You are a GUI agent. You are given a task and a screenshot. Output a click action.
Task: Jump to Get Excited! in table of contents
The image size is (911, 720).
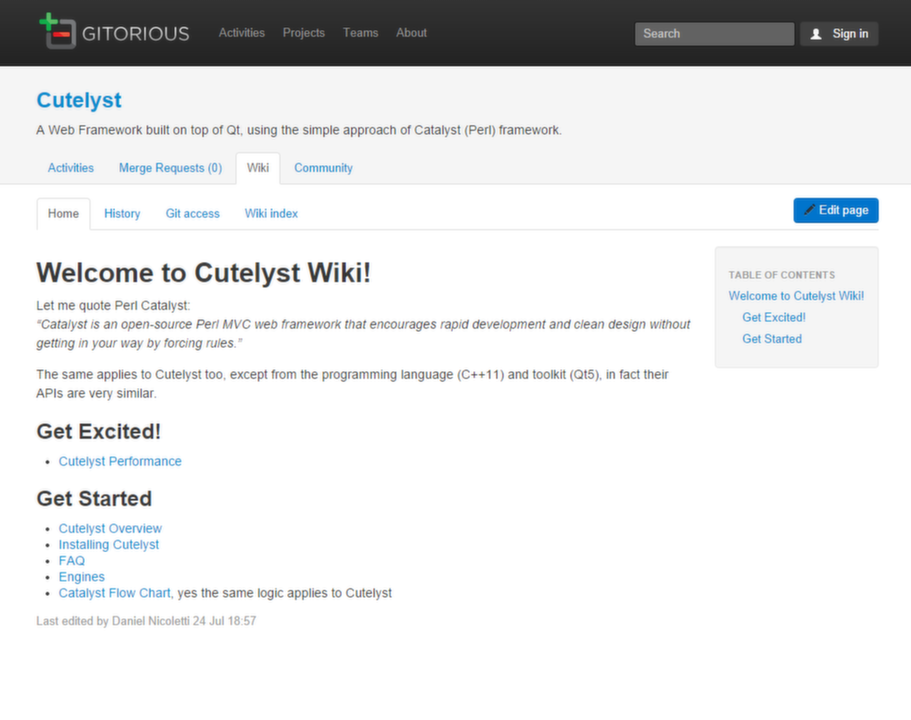pyautogui.click(x=774, y=317)
